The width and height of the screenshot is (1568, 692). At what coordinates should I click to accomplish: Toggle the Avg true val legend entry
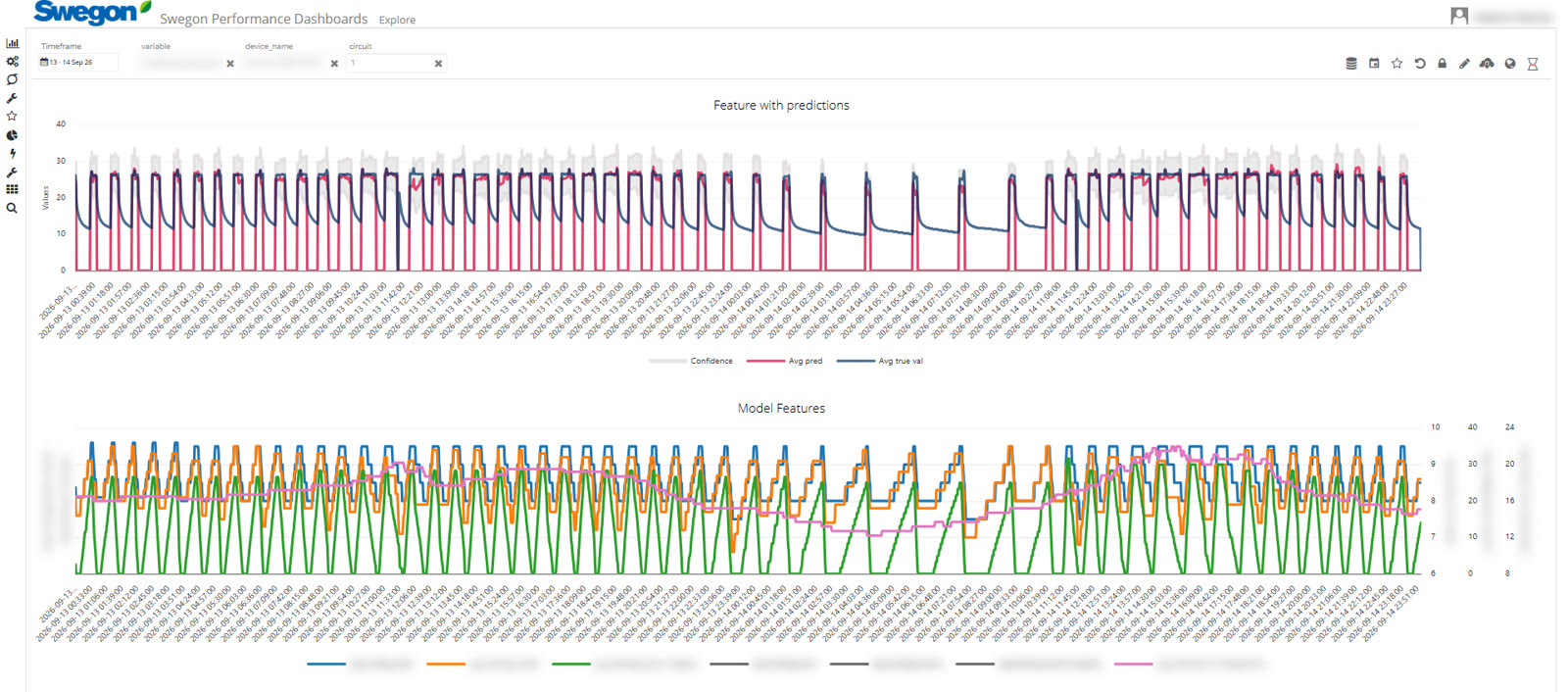(880, 361)
